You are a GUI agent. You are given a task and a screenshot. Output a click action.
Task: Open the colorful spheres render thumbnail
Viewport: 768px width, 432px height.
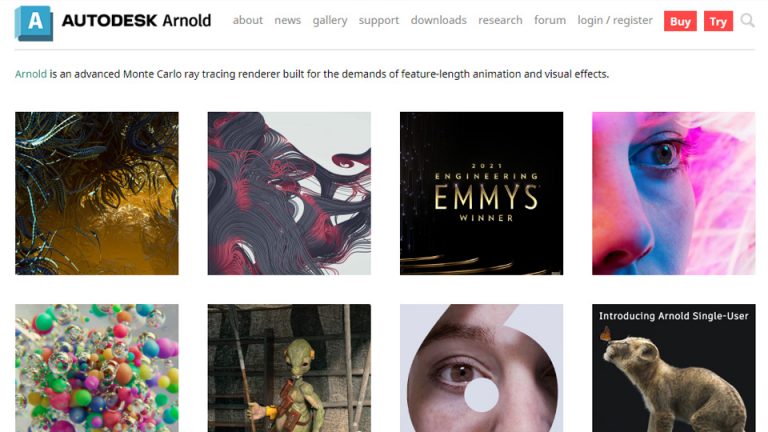96,368
